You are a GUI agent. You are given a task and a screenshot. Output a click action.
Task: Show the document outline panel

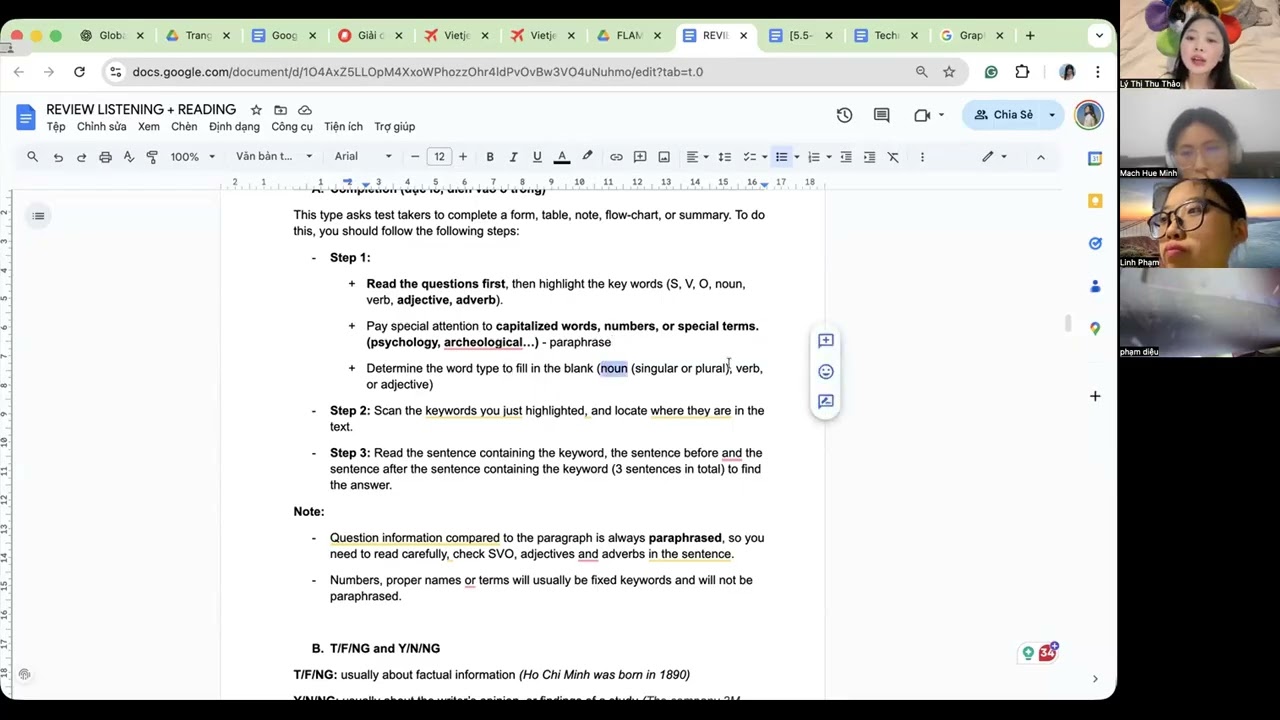(x=38, y=216)
